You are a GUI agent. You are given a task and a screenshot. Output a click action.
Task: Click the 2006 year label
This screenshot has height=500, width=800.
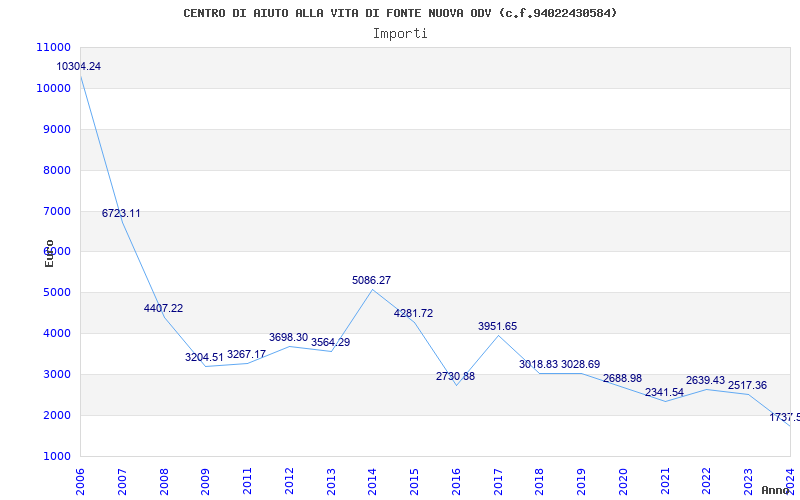(x=80, y=480)
